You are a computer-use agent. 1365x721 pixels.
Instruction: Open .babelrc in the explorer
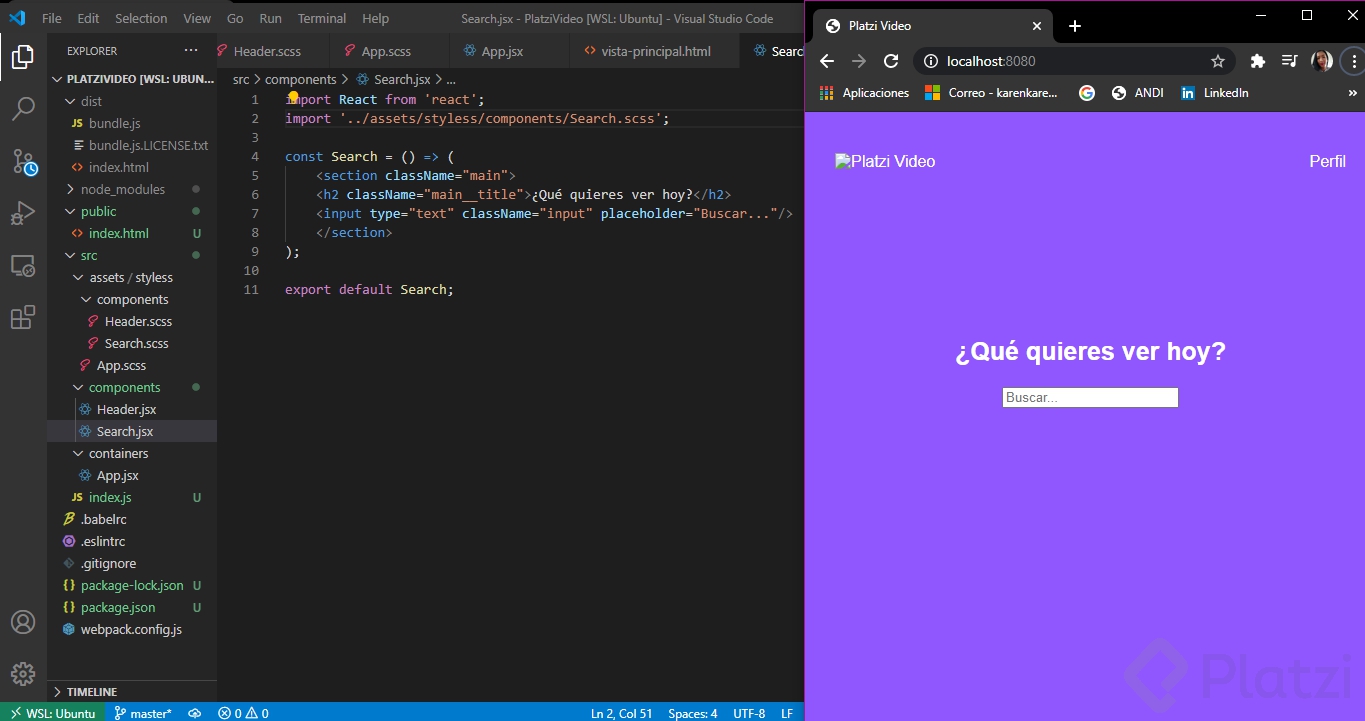[132, 519]
